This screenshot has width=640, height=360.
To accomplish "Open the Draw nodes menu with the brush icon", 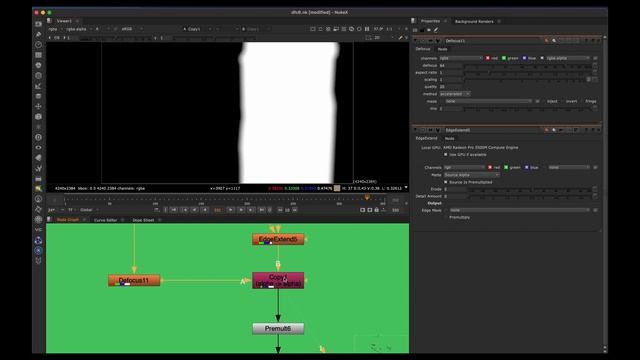I will [38, 34].
